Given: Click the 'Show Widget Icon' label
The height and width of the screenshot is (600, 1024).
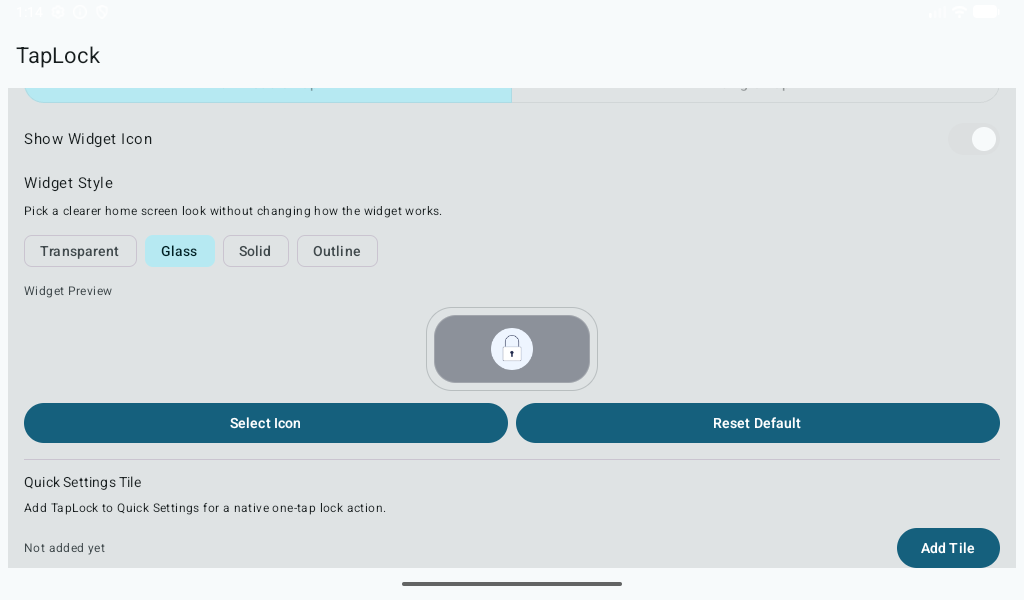Looking at the screenshot, I should (88, 139).
